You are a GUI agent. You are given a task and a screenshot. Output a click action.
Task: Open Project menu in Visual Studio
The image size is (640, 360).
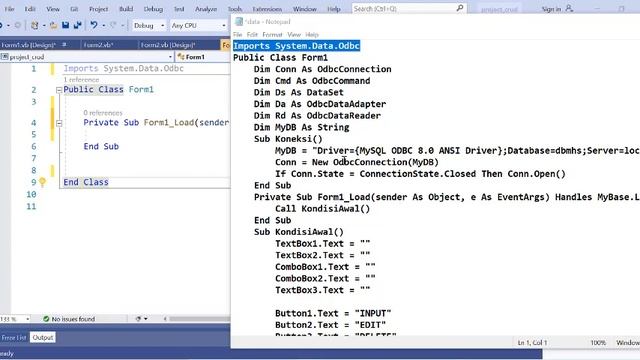click(98, 9)
